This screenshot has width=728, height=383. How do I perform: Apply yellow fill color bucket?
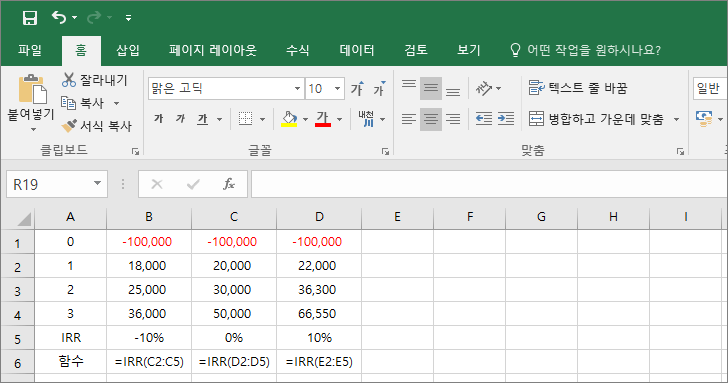point(289,119)
